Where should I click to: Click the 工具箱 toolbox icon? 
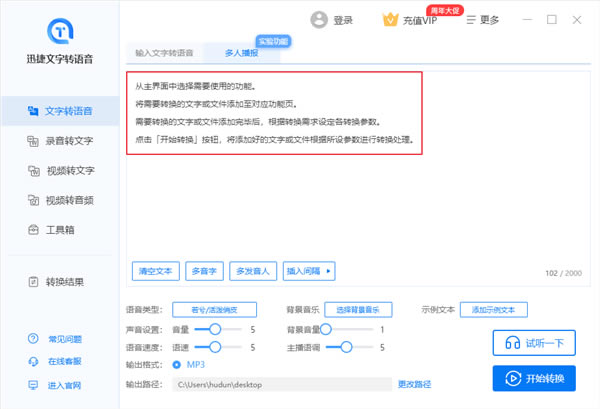pyautogui.click(x=33, y=230)
